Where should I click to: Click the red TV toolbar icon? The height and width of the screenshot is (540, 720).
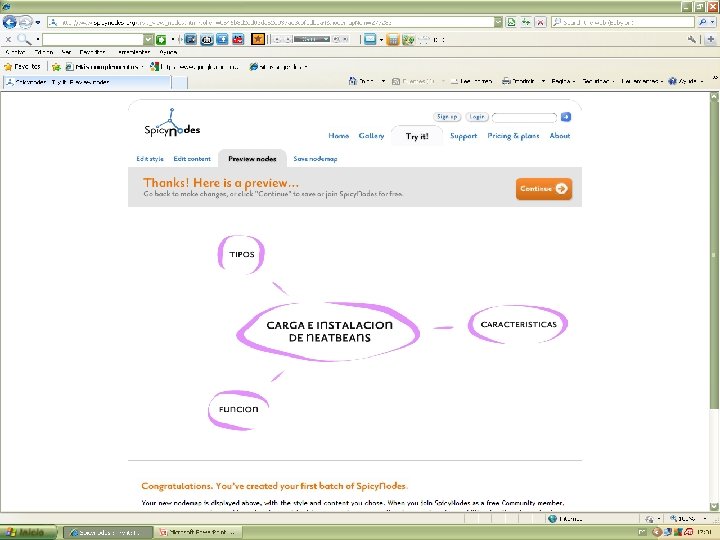238,39
